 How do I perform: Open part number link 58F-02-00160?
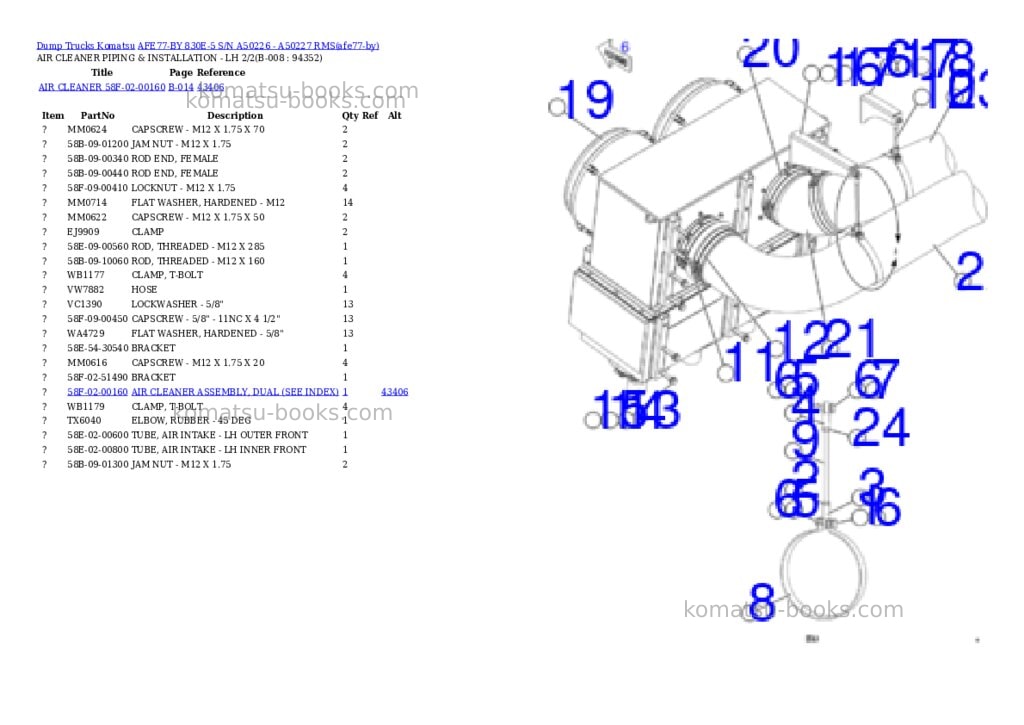tap(97, 392)
